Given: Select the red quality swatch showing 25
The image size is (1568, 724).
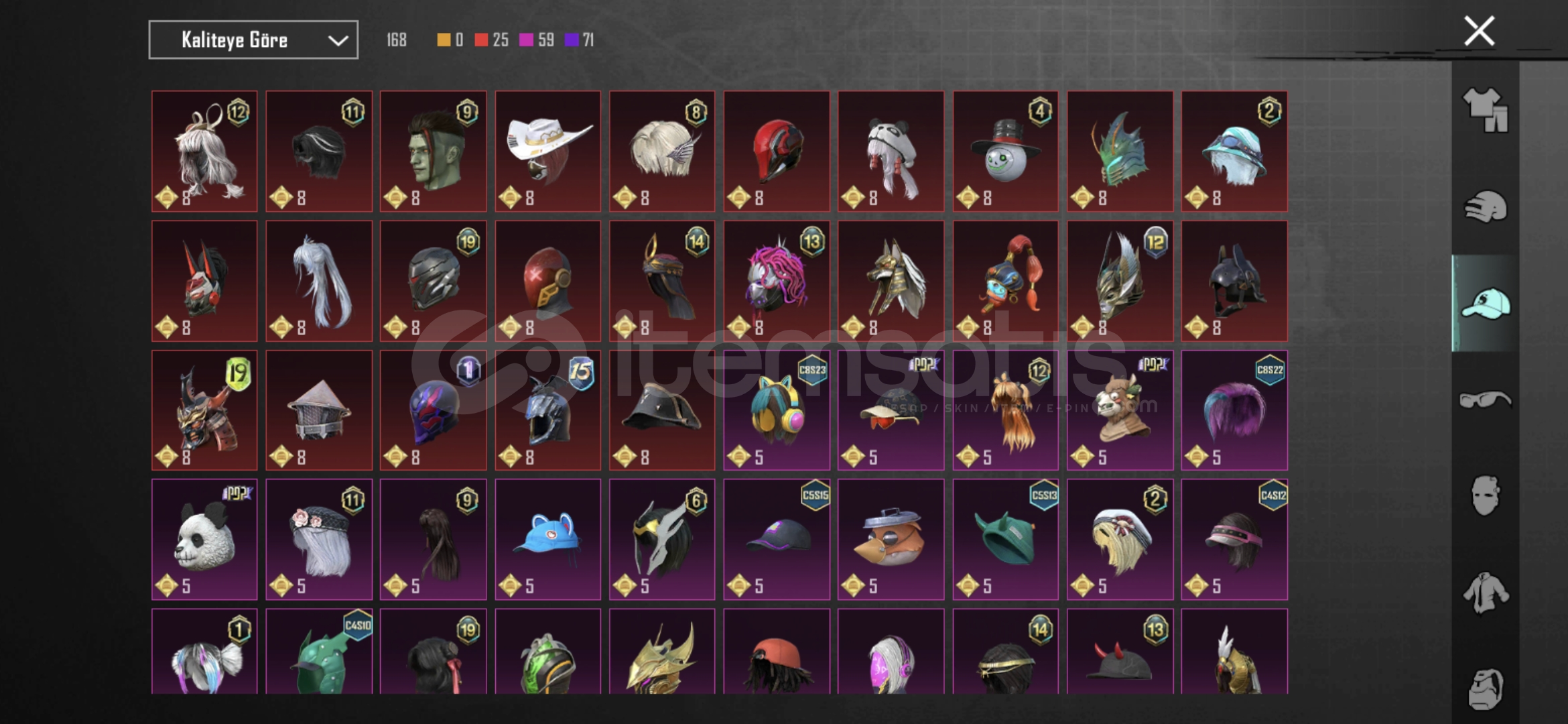Looking at the screenshot, I should [x=491, y=40].
